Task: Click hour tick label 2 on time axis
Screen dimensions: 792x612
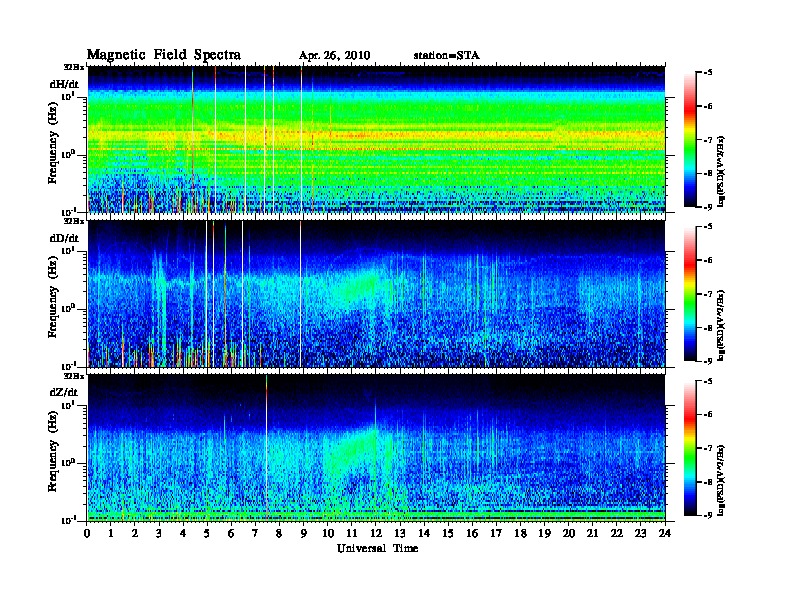Action: pyautogui.click(x=135, y=534)
